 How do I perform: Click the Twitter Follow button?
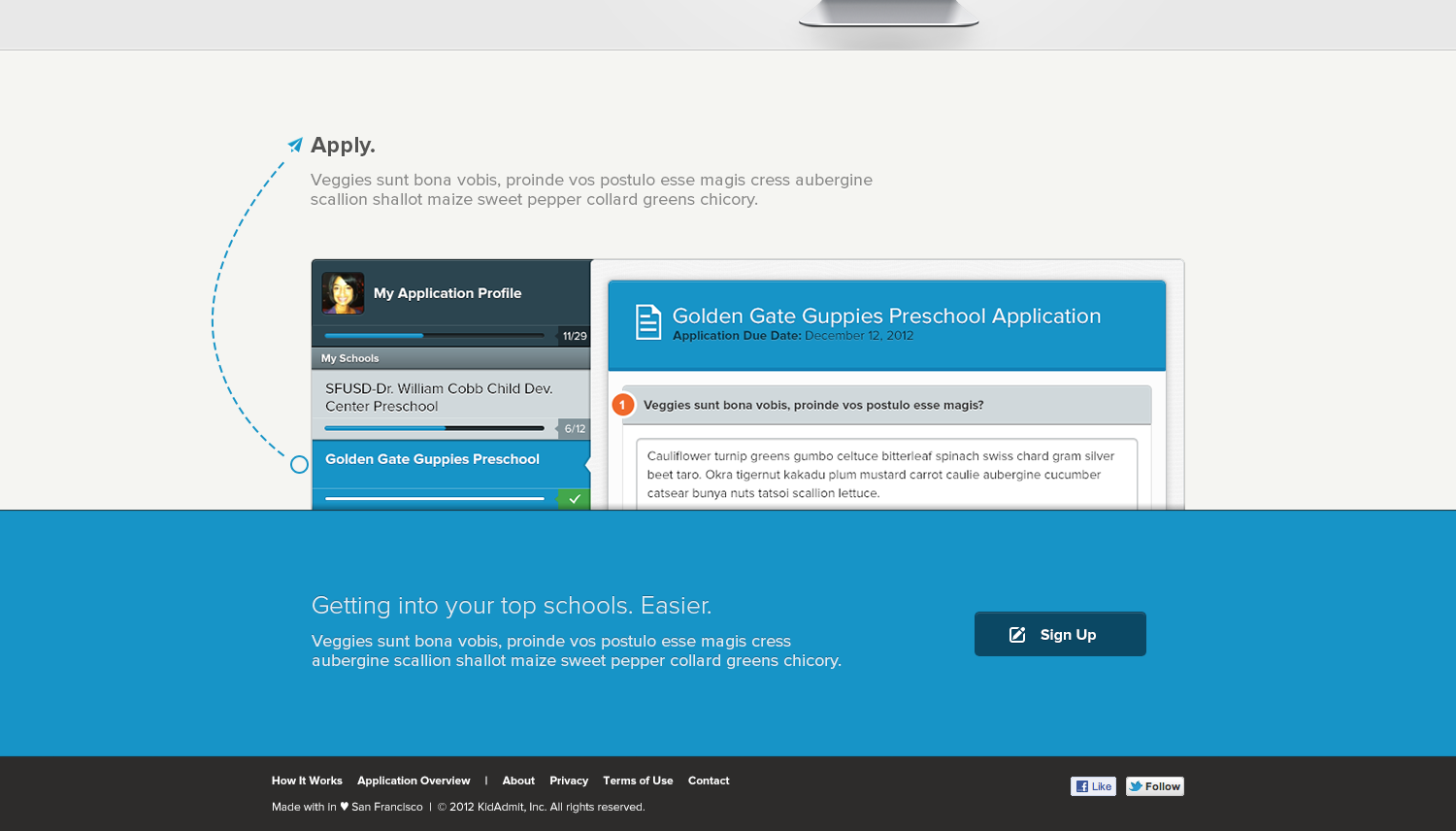tap(1155, 786)
